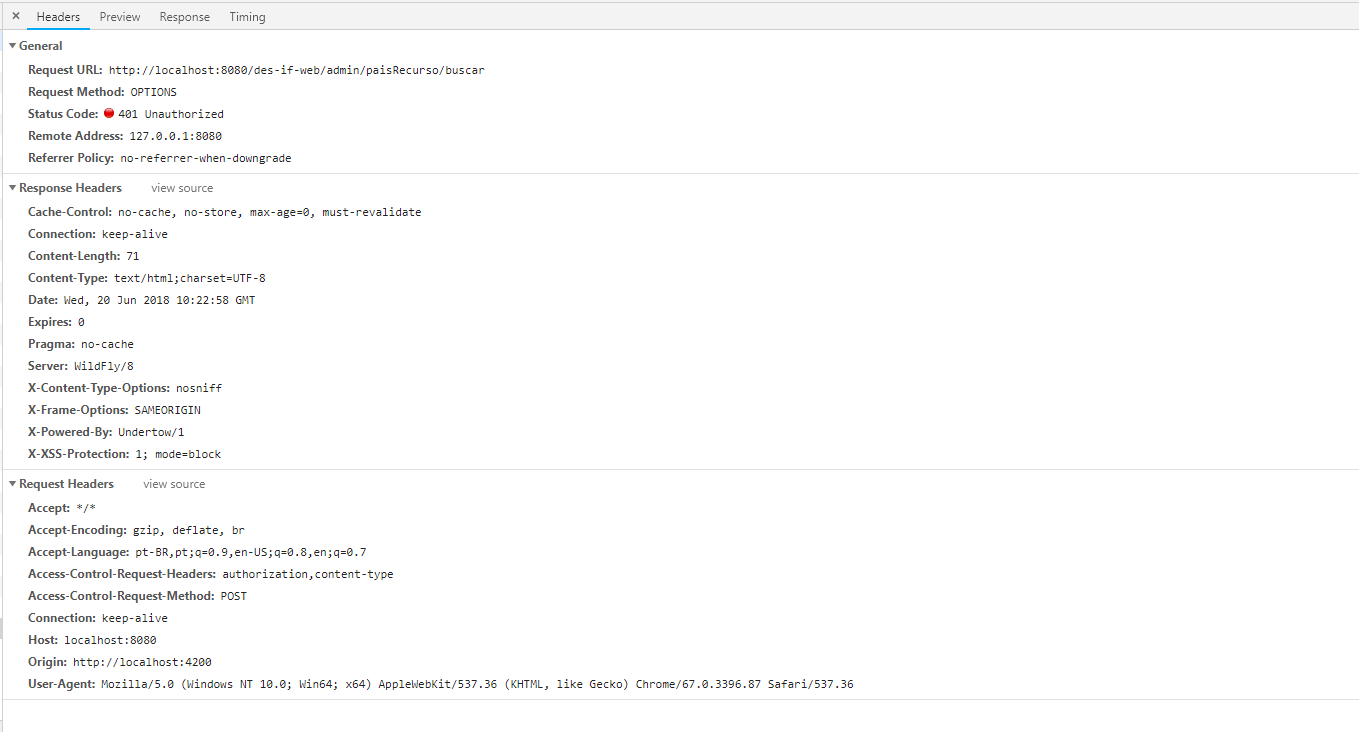Click the Pragma no-cache value
Screen dimensions: 1359x732
coord(108,344)
